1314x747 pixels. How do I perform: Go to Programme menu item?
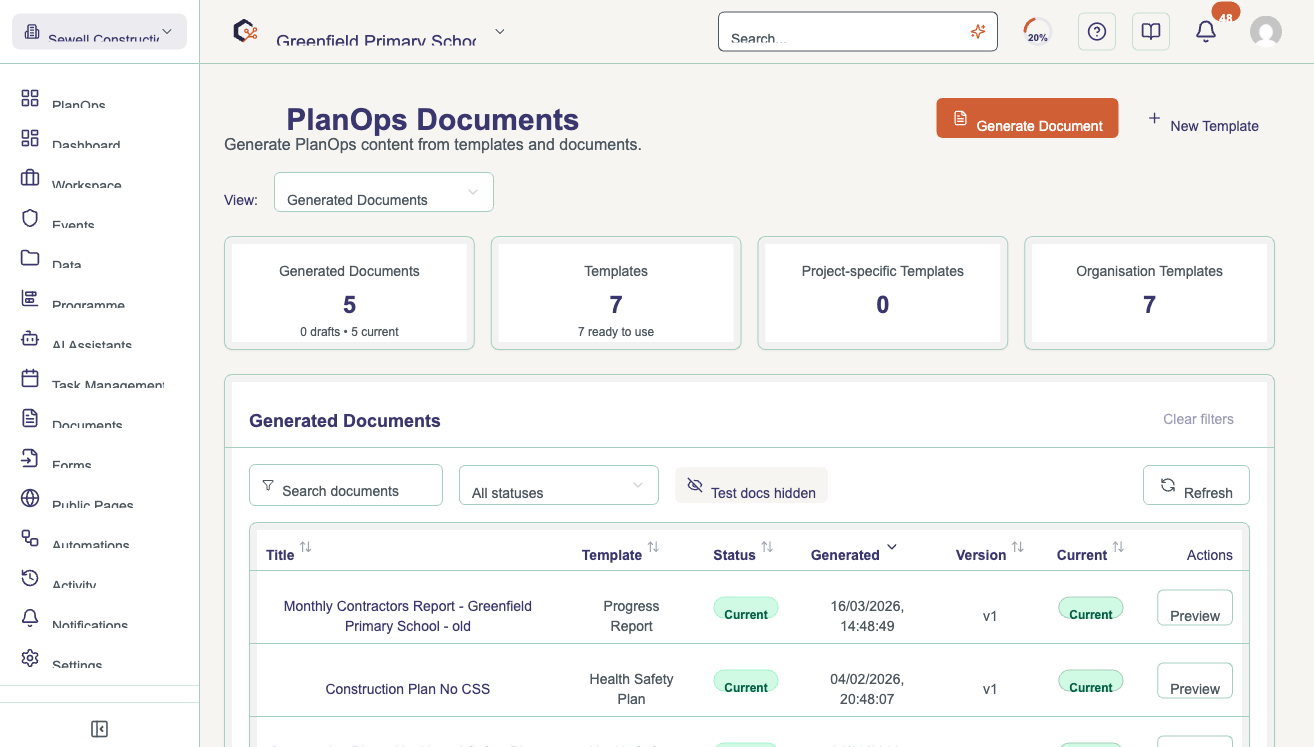click(x=88, y=302)
